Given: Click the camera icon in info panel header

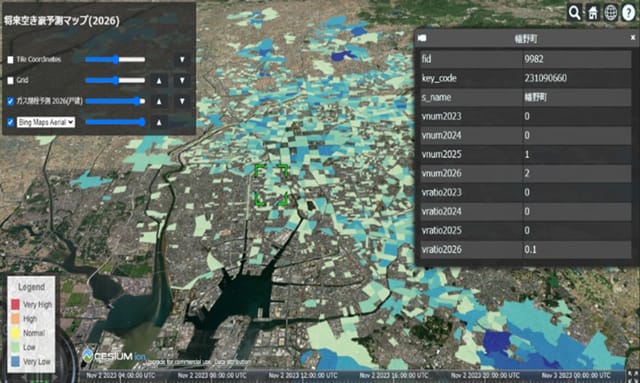Looking at the screenshot, I should (422, 38).
